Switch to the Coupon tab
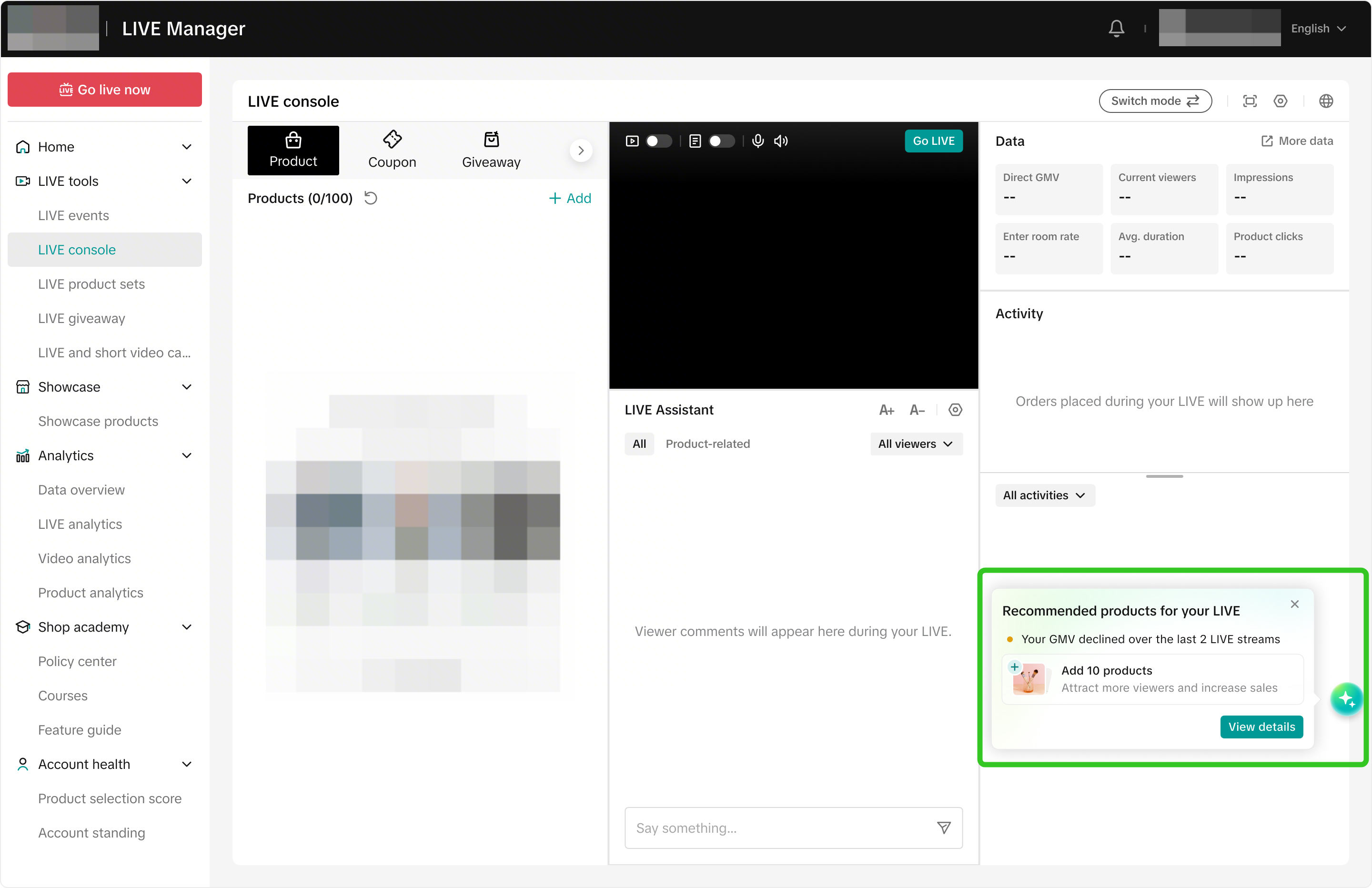 [392, 151]
